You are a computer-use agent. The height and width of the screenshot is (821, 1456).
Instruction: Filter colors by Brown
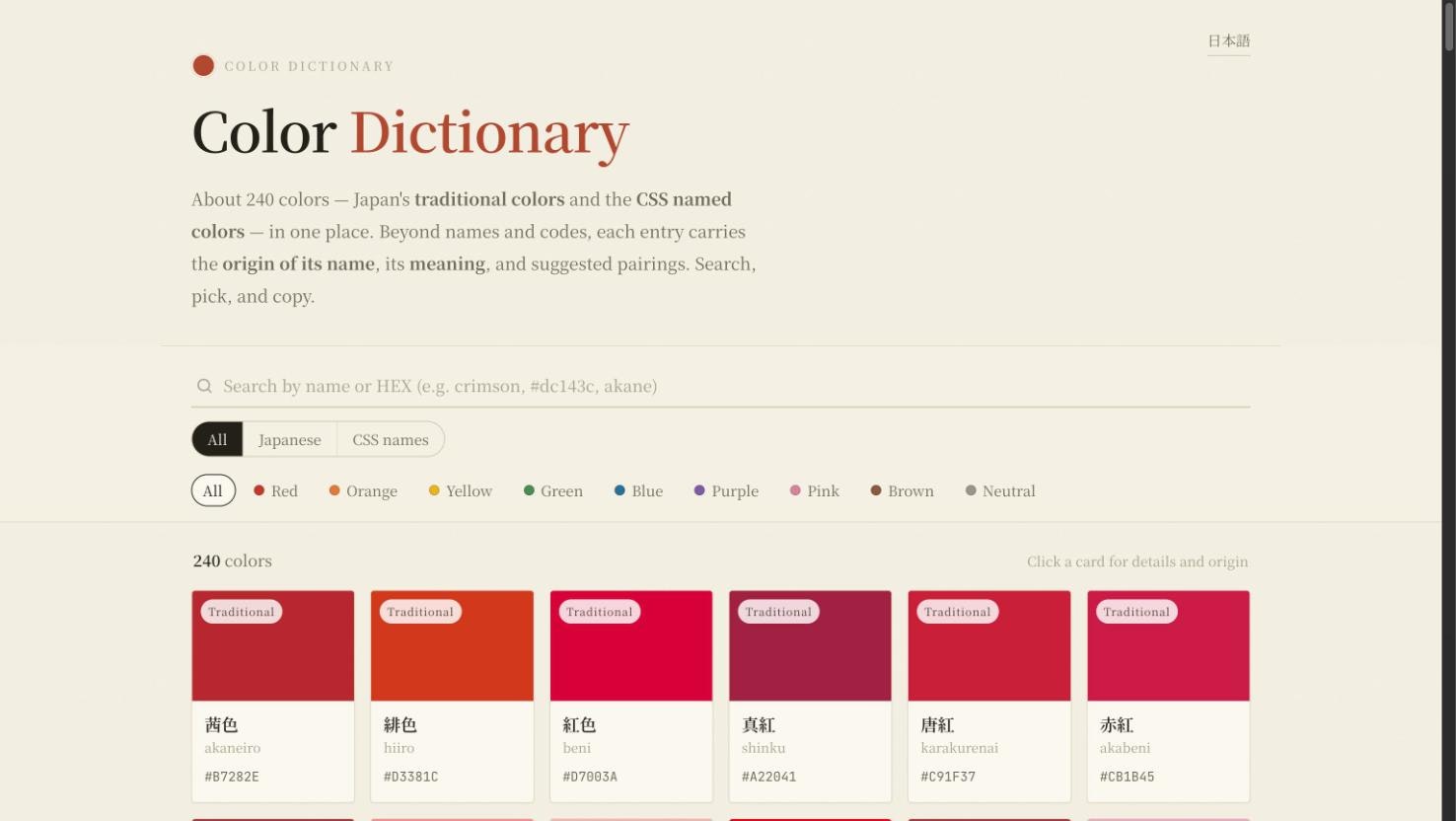903,491
